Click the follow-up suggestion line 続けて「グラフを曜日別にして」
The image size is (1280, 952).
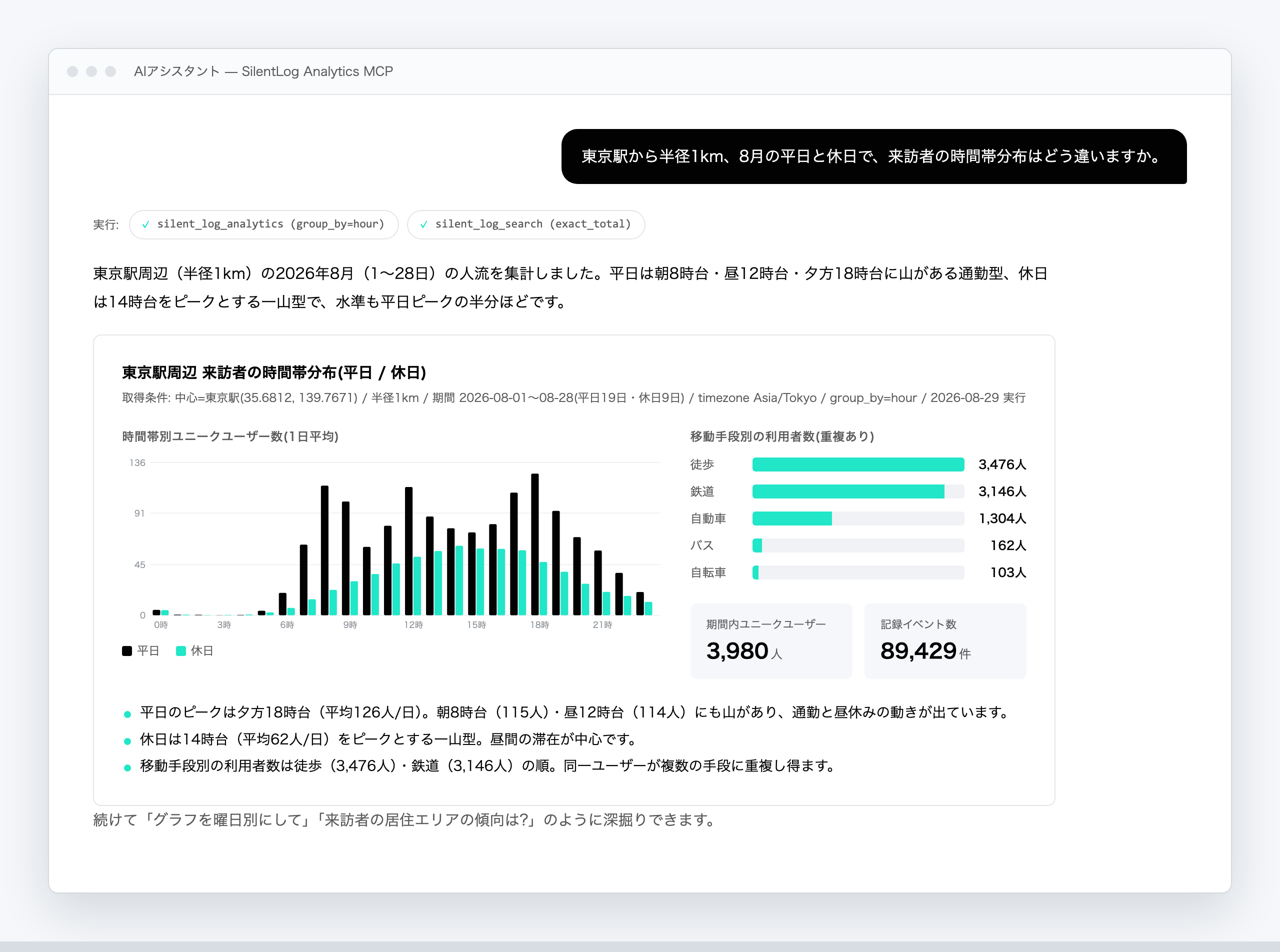[x=405, y=820]
